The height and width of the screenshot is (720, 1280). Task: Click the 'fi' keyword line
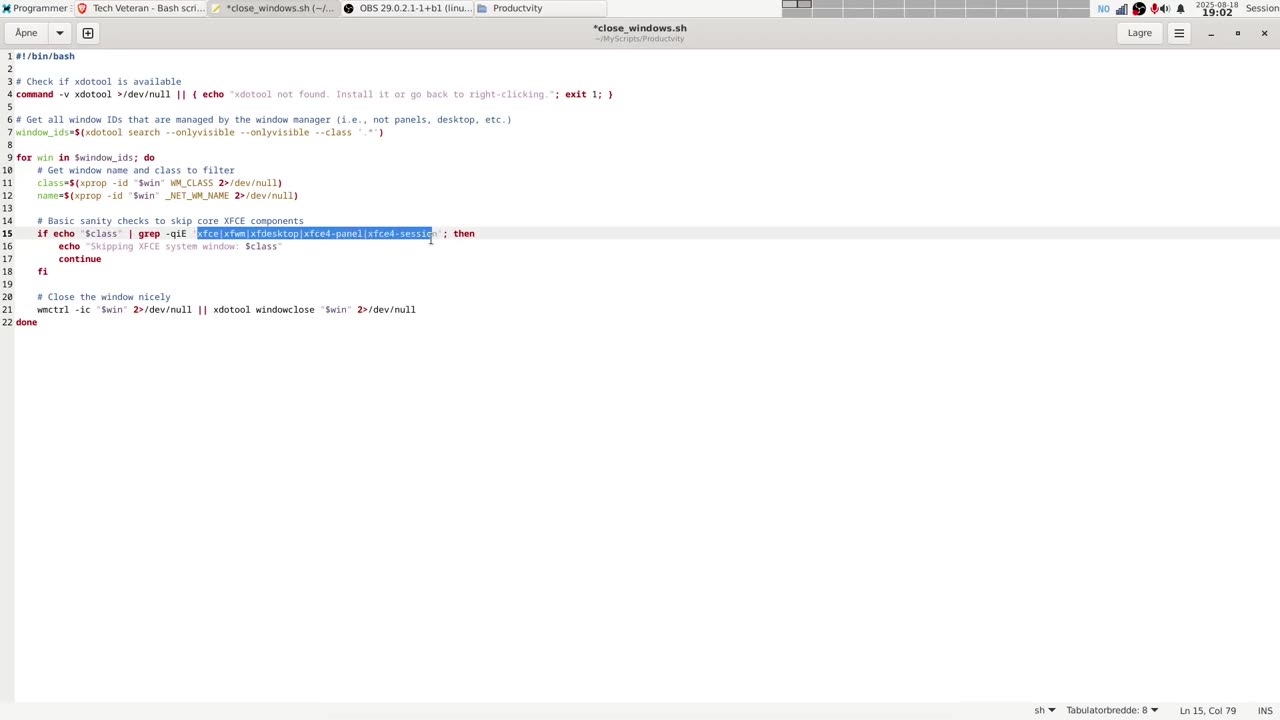pyautogui.click(x=42, y=271)
